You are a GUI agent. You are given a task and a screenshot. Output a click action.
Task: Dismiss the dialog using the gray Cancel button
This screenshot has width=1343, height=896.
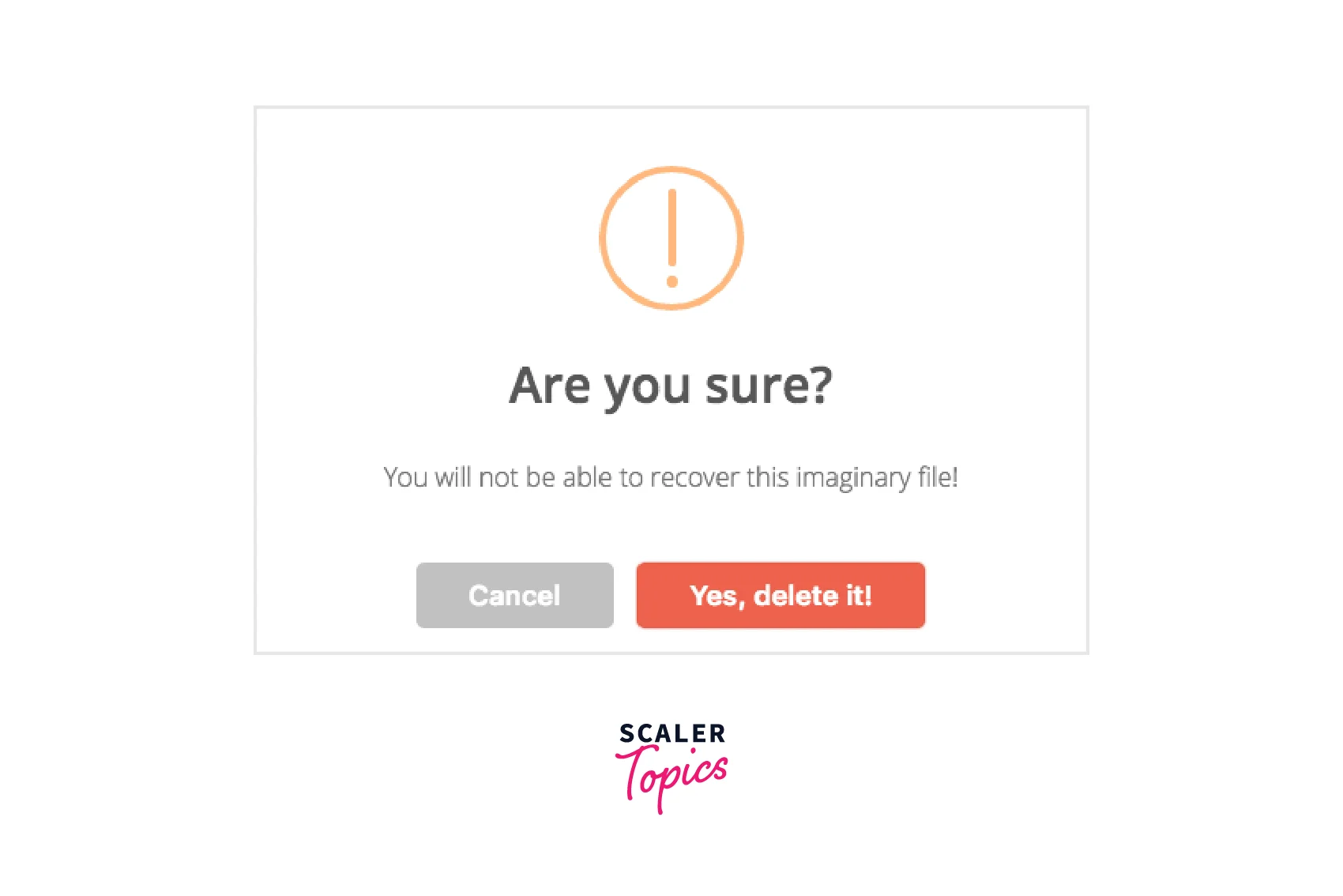[514, 596]
